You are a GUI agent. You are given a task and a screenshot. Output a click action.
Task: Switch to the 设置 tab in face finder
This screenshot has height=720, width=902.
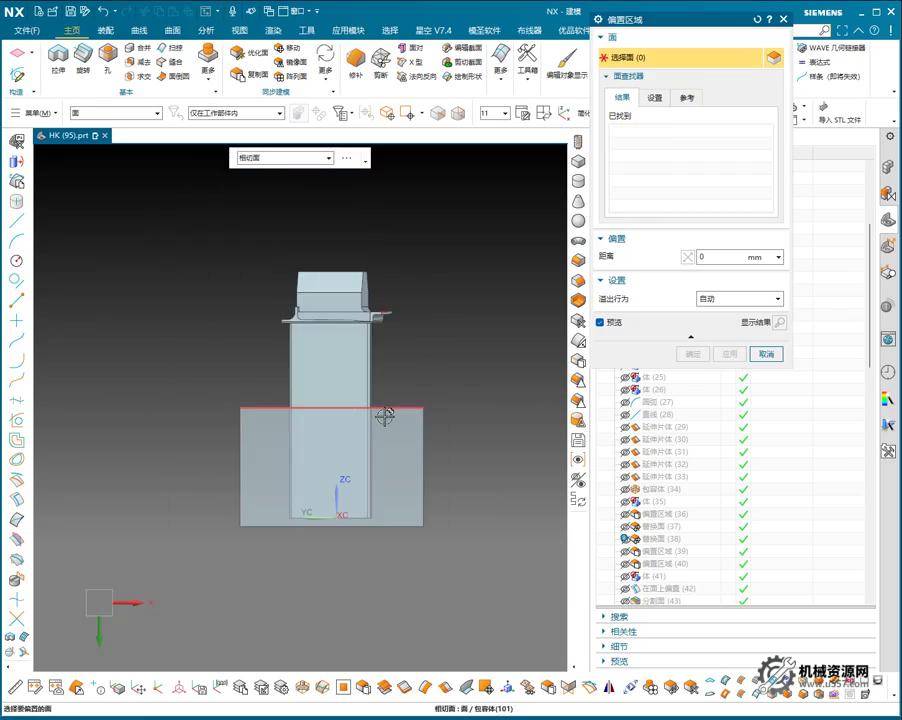point(654,98)
